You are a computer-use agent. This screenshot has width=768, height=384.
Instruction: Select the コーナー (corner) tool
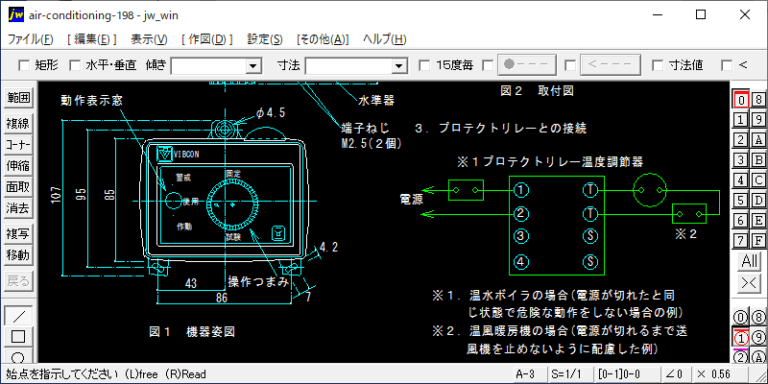pos(19,144)
